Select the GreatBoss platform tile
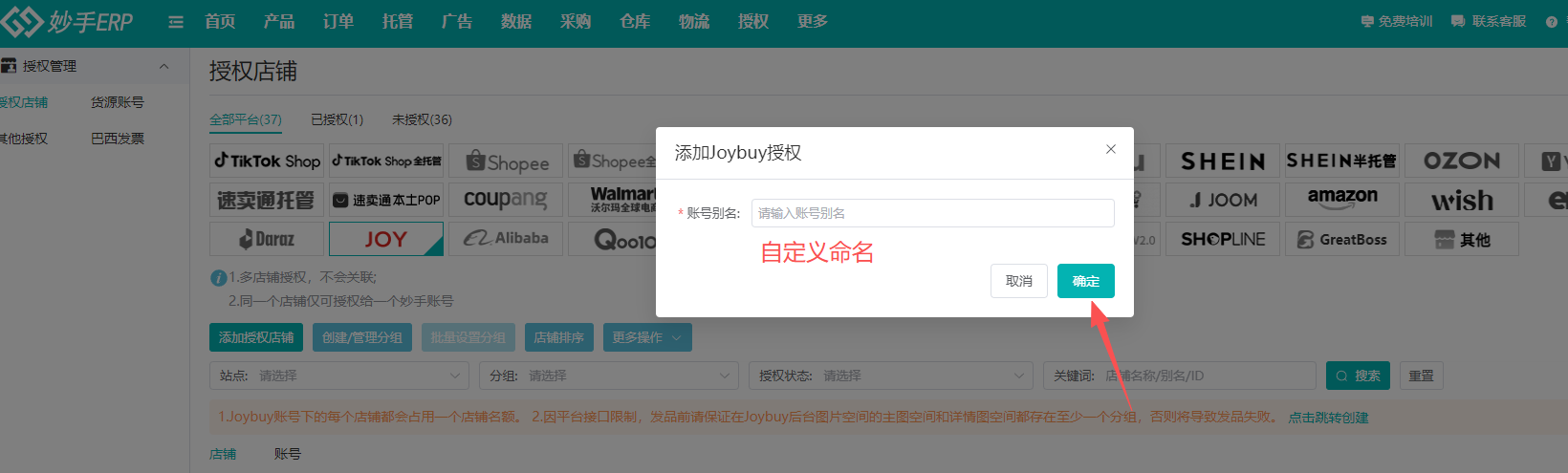1568x473 pixels. 1342,239
